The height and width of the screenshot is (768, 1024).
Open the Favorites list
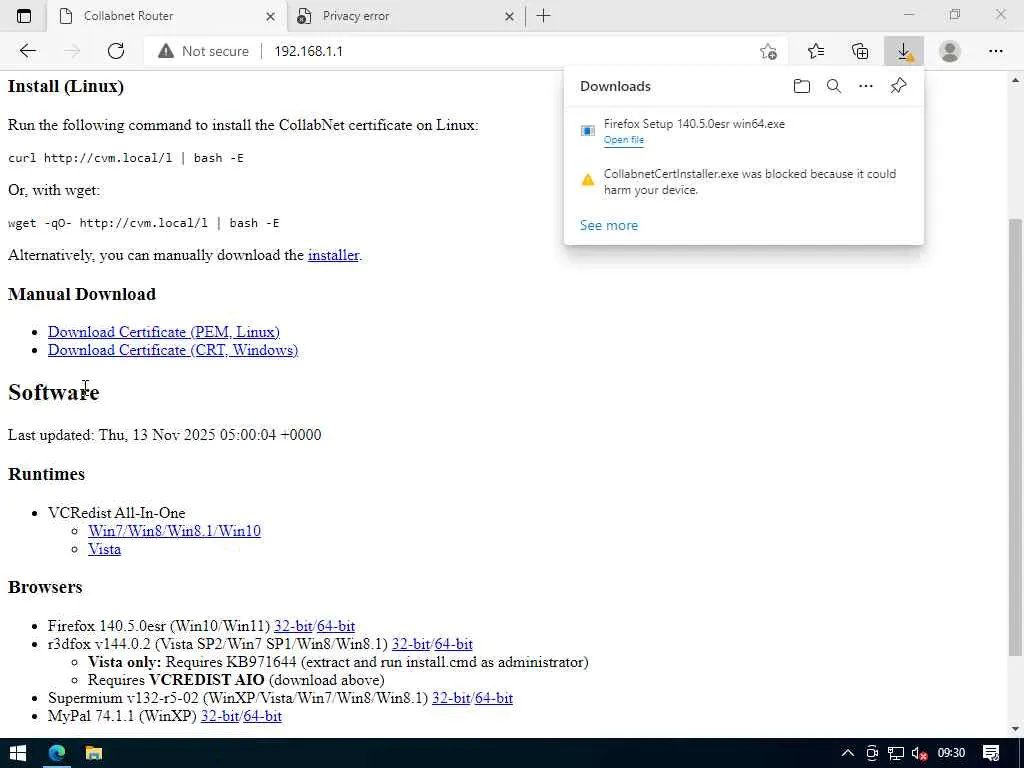click(816, 51)
